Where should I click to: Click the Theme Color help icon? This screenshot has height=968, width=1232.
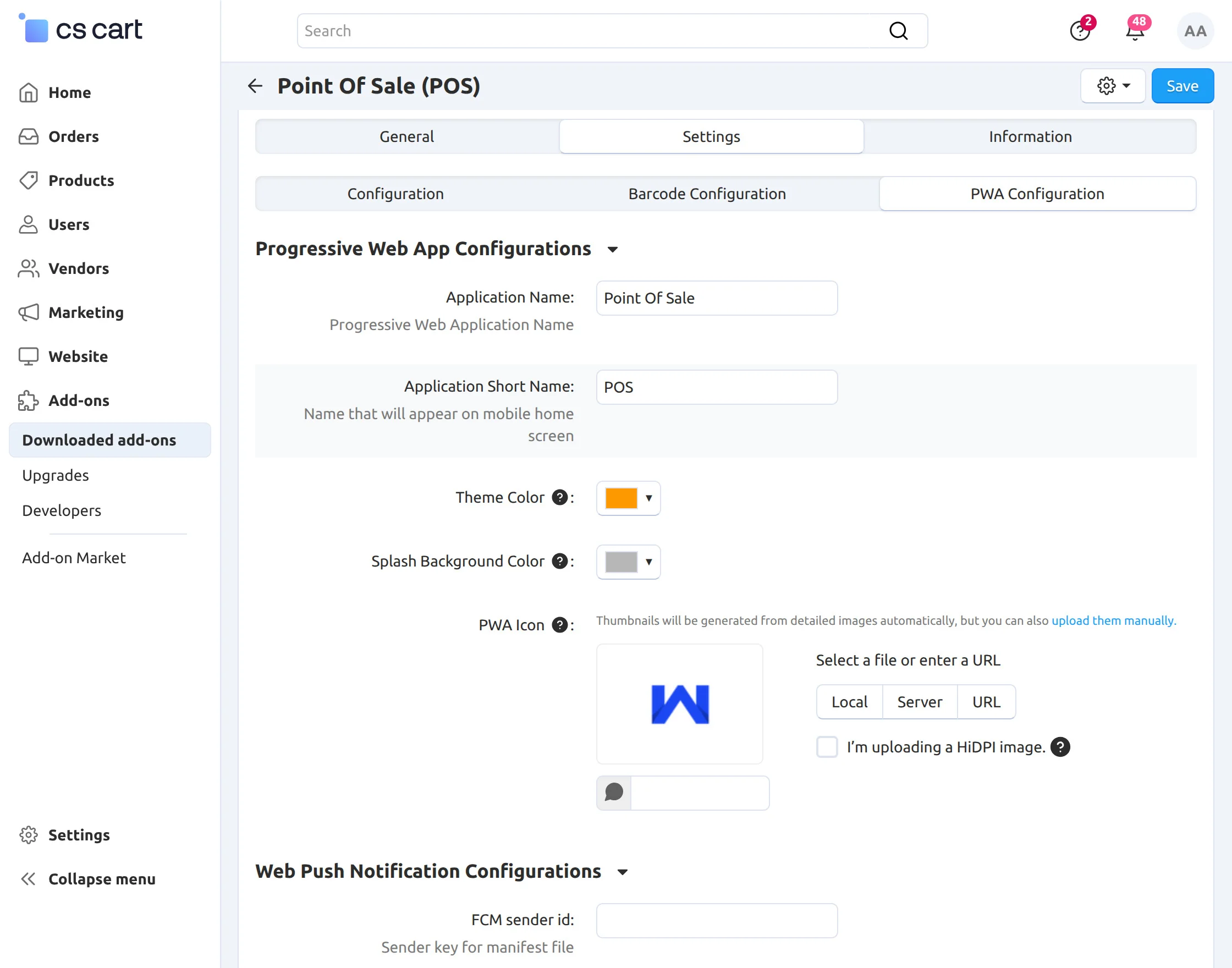[x=560, y=497]
